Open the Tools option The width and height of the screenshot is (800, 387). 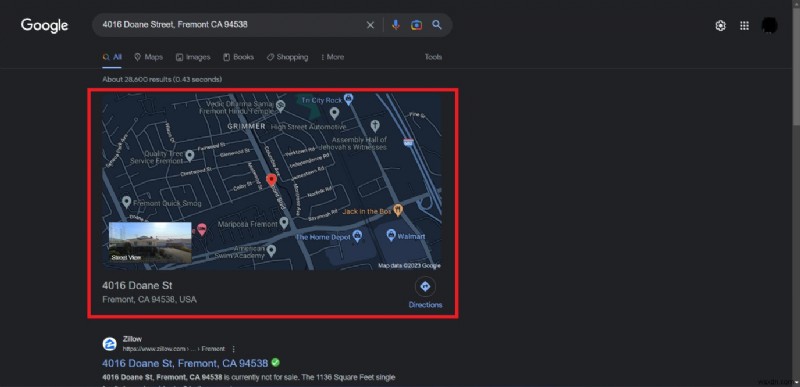click(433, 57)
